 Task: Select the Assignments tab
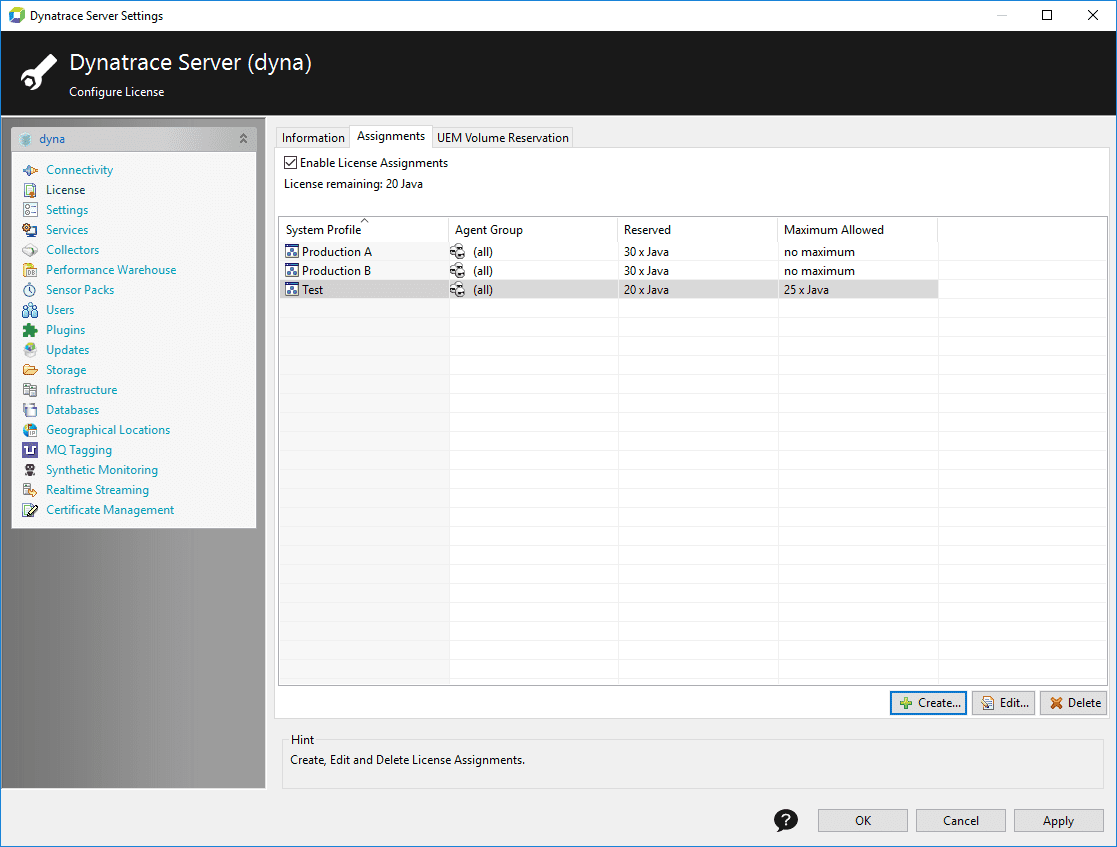click(x=391, y=136)
